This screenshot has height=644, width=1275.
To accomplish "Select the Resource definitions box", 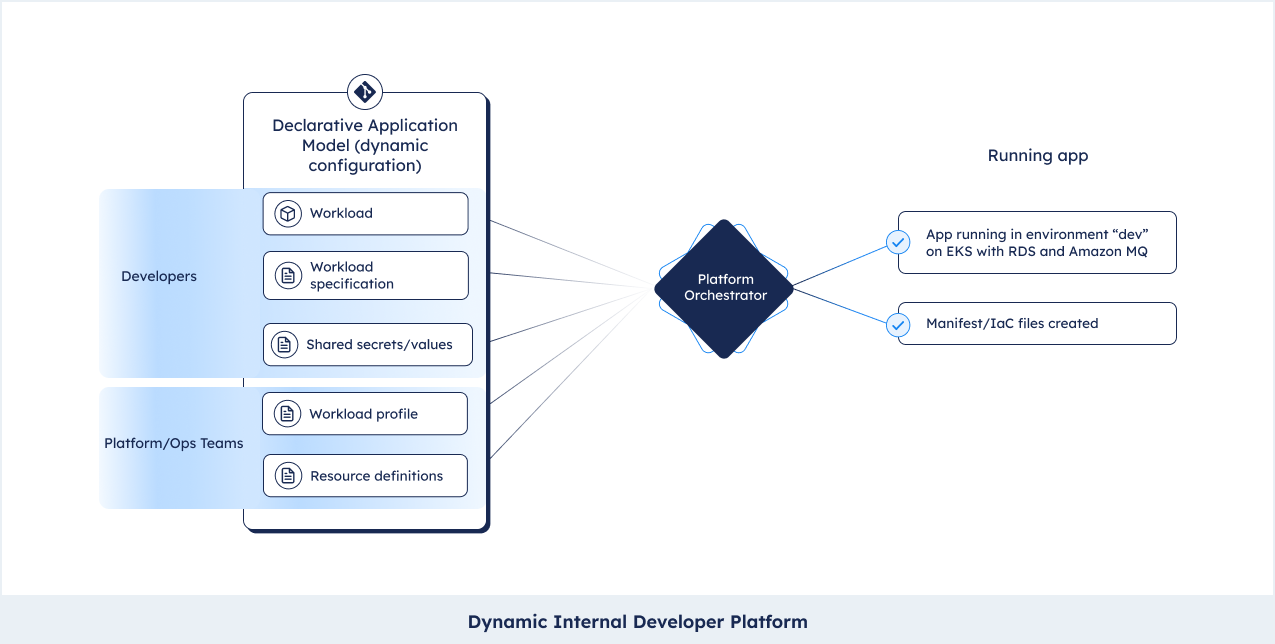I will [365, 476].
